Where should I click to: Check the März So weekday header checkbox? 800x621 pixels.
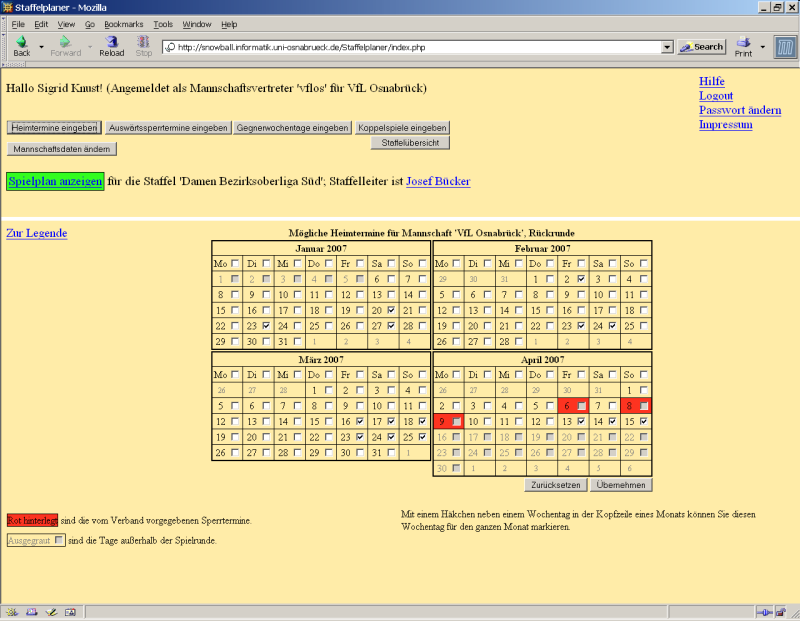(x=422, y=375)
